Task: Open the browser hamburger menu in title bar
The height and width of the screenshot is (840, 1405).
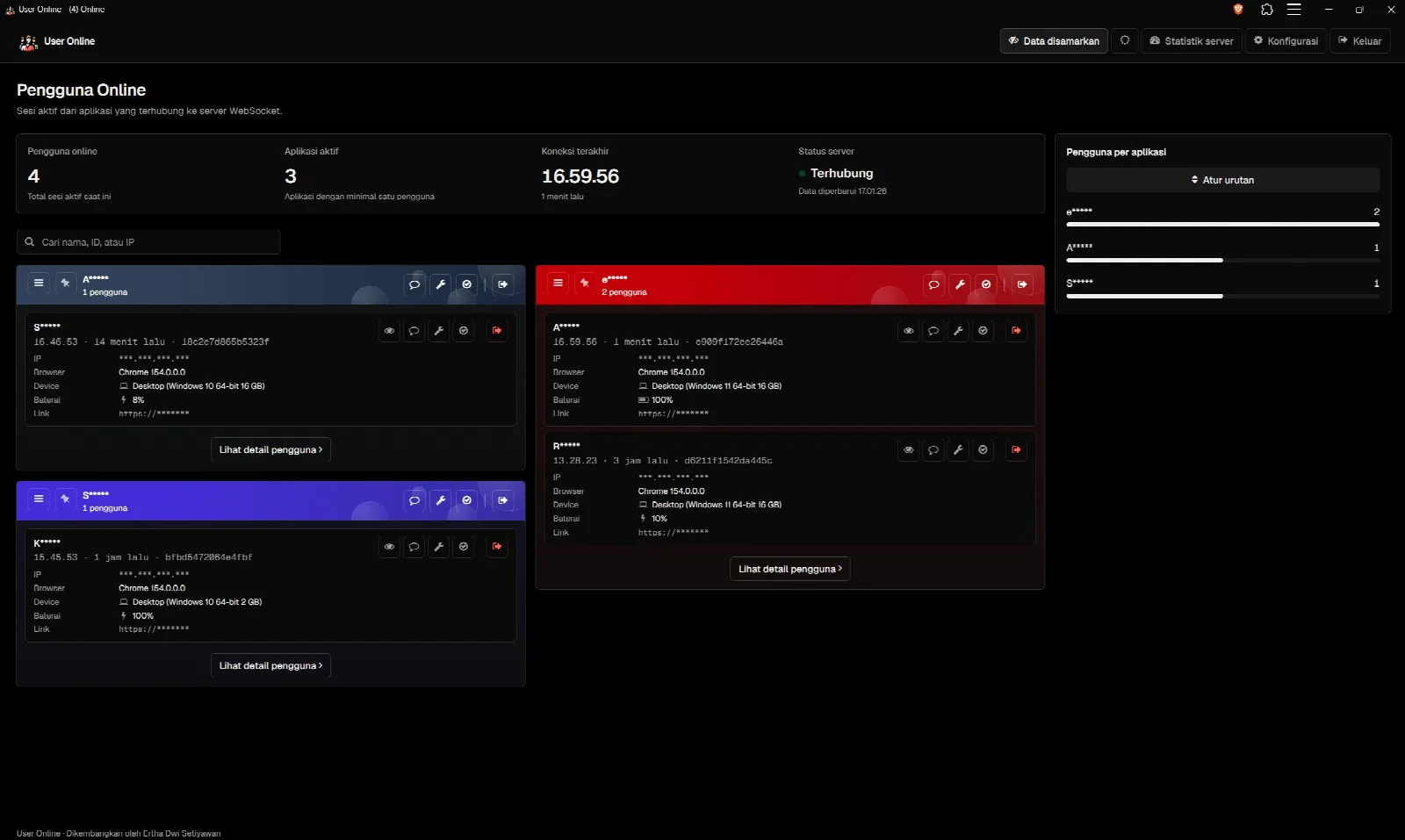Action: [1293, 10]
